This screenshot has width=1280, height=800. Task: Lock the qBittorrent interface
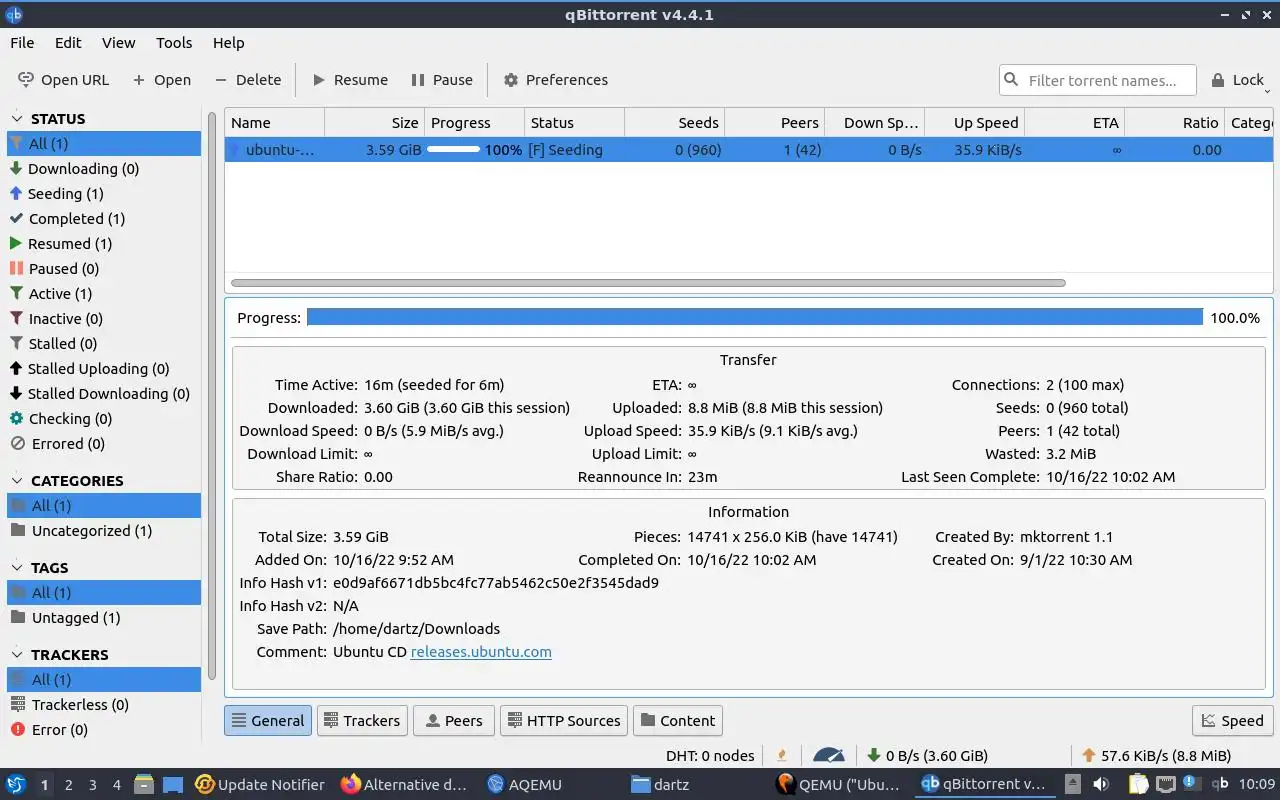(1238, 80)
